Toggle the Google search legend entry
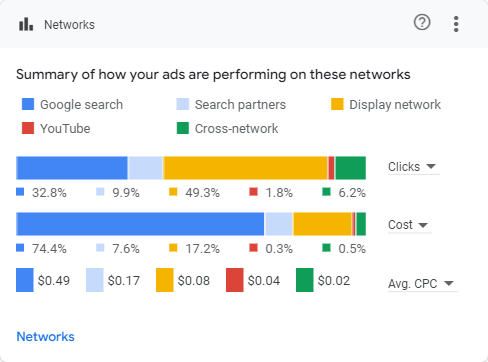This screenshot has height=362, width=488. [72, 104]
